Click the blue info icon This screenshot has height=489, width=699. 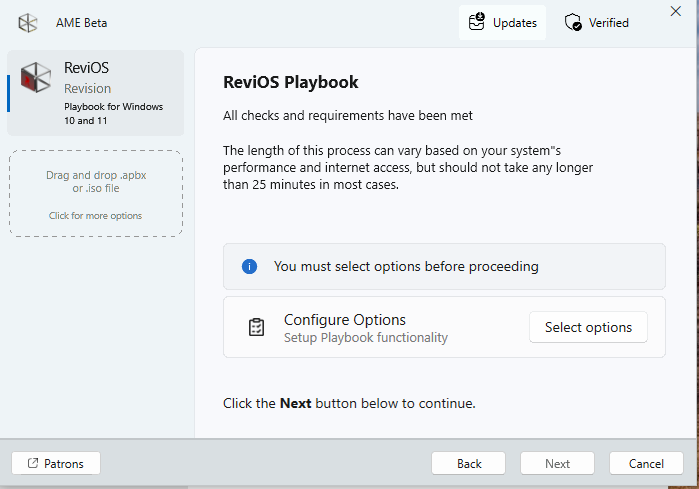(249, 267)
